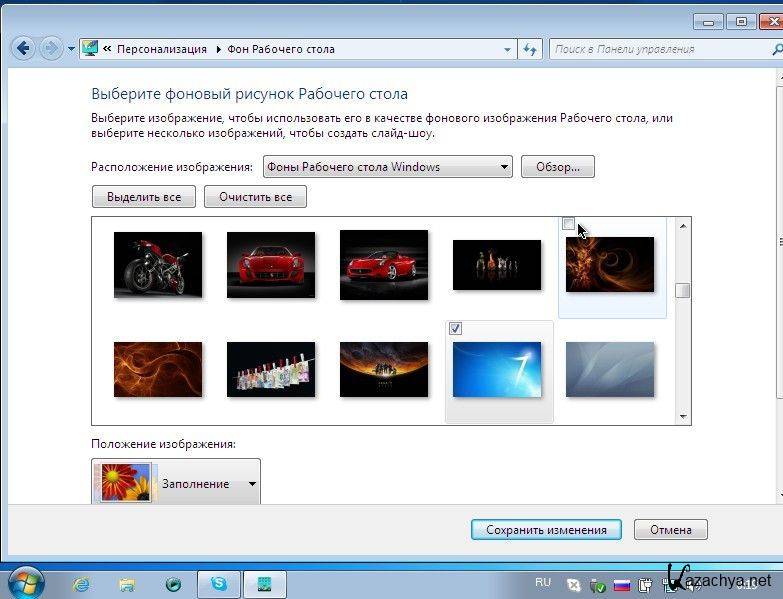Click the Back navigation arrow

(24, 48)
